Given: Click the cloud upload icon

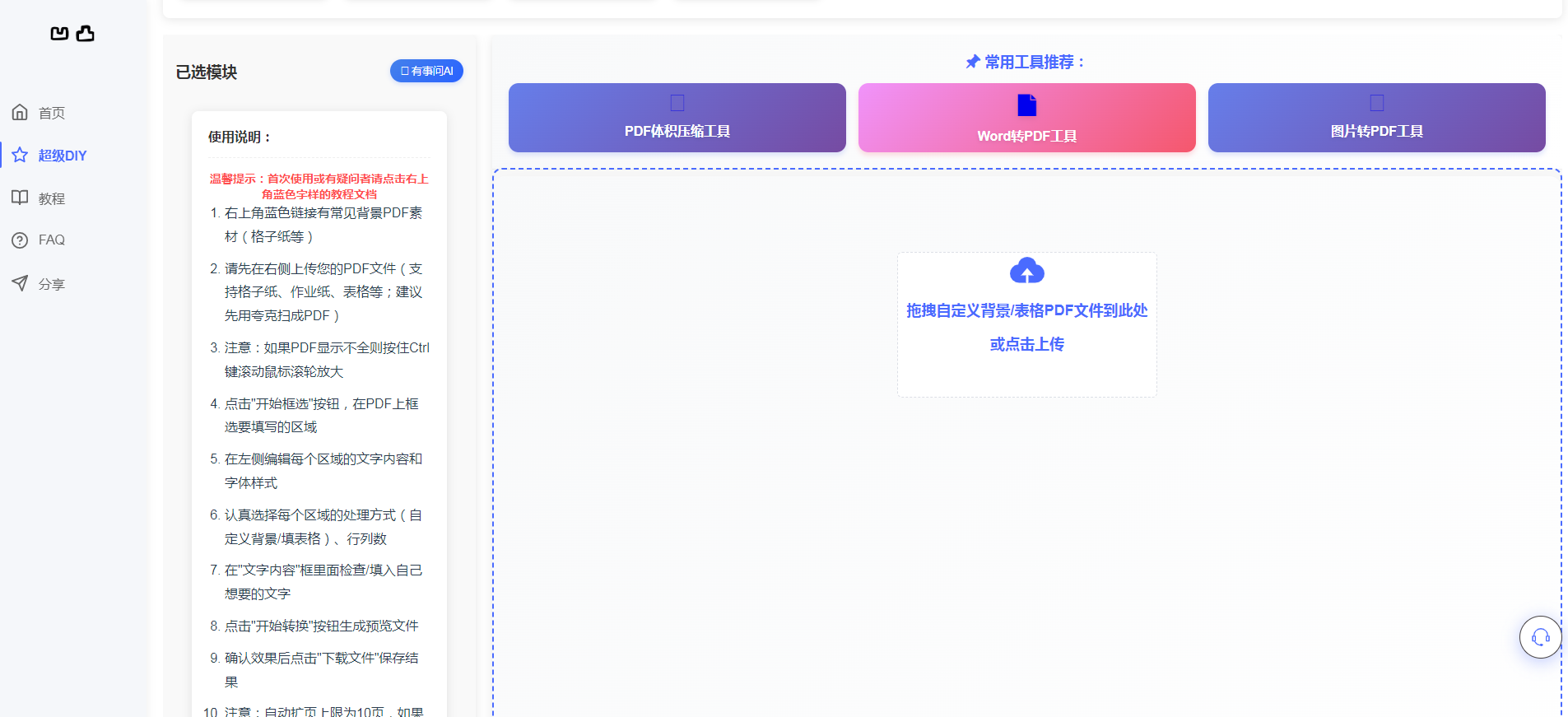Looking at the screenshot, I should click(x=1027, y=271).
